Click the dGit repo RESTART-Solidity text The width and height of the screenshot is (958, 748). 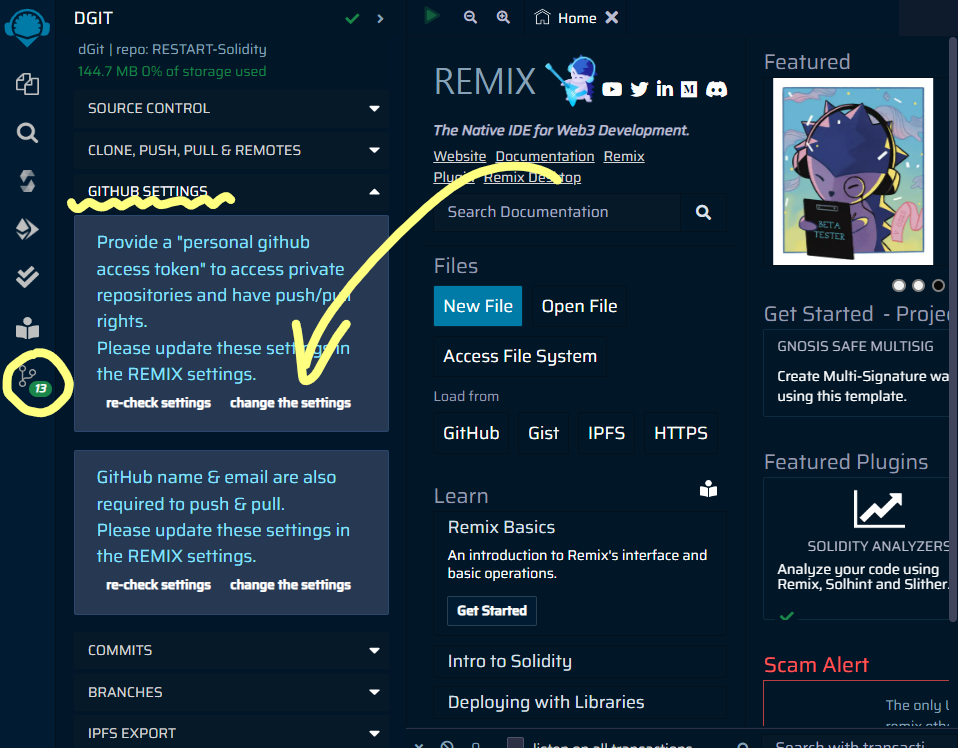[172, 50]
